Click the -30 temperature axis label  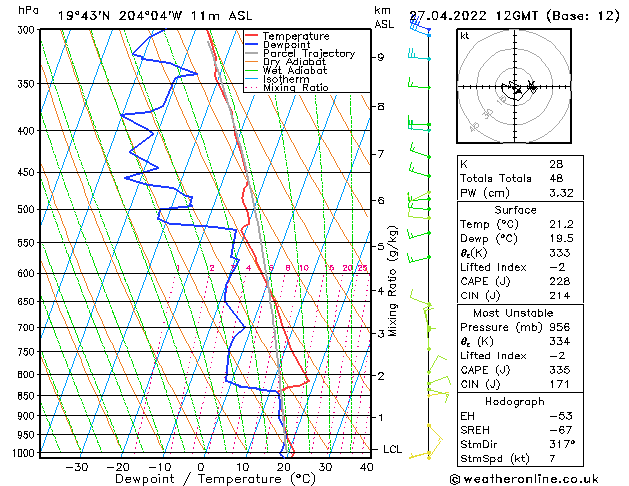(x=77, y=467)
